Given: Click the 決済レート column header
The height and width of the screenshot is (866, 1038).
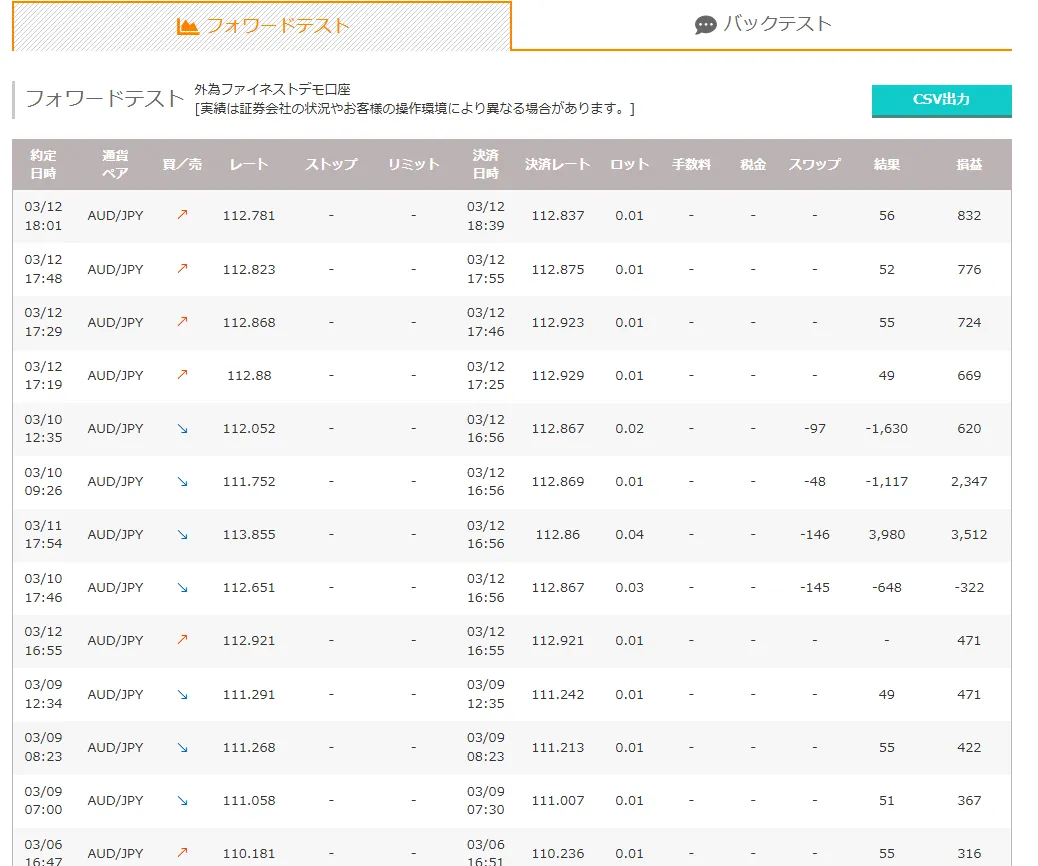Looking at the screenshot, I should [558, 165].
